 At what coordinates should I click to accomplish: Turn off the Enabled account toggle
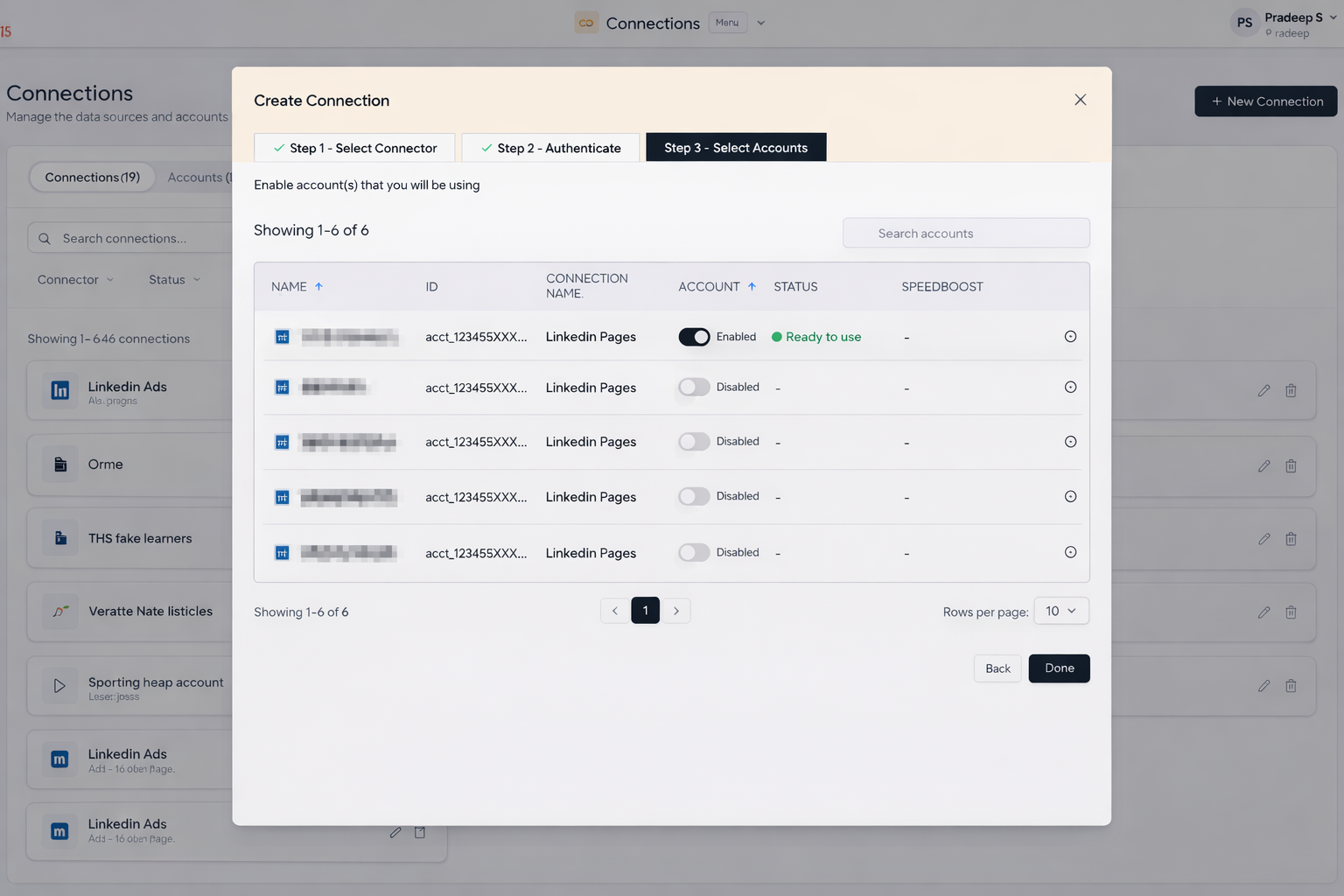pyautogui.click(x=694, y=337)
